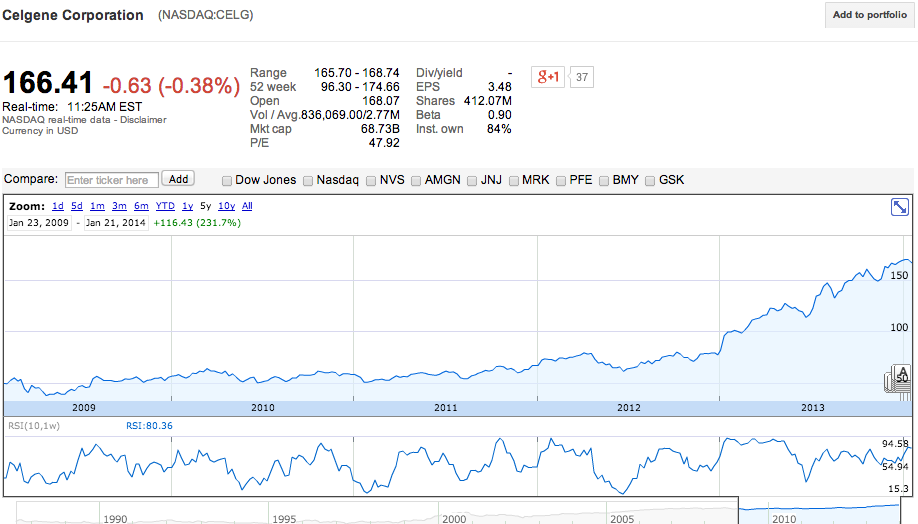Select the 5y zoom option
Screen dimensions: 918x524
(x=205, y=206)
